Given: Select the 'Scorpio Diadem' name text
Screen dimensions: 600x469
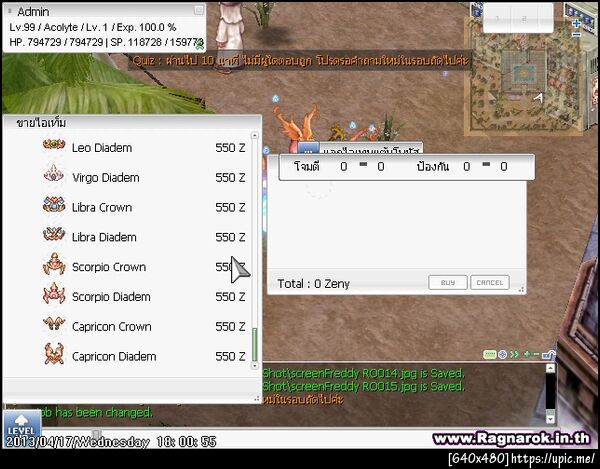Looking at the screenshot, I should (x=111, y=297).
